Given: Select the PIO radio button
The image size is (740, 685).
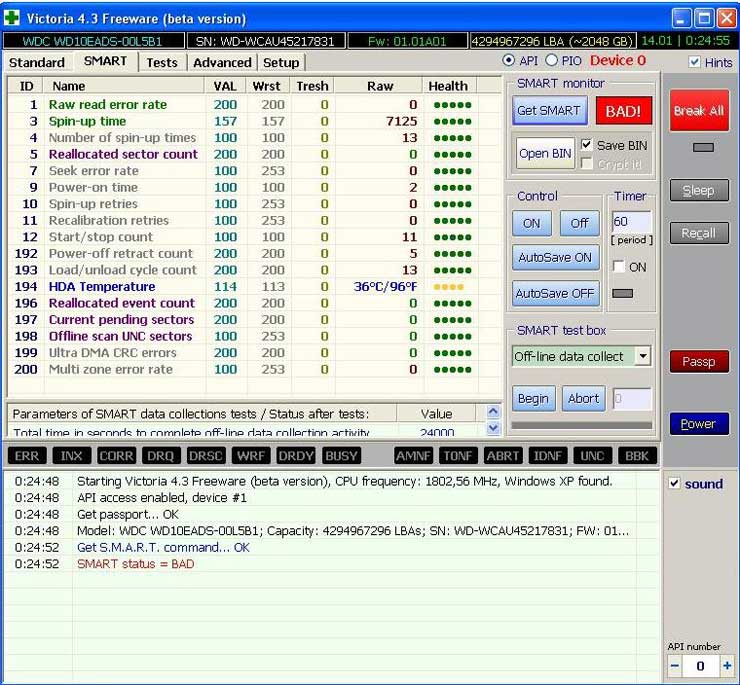Looking at the screenshot, I should tap(551, 61).
